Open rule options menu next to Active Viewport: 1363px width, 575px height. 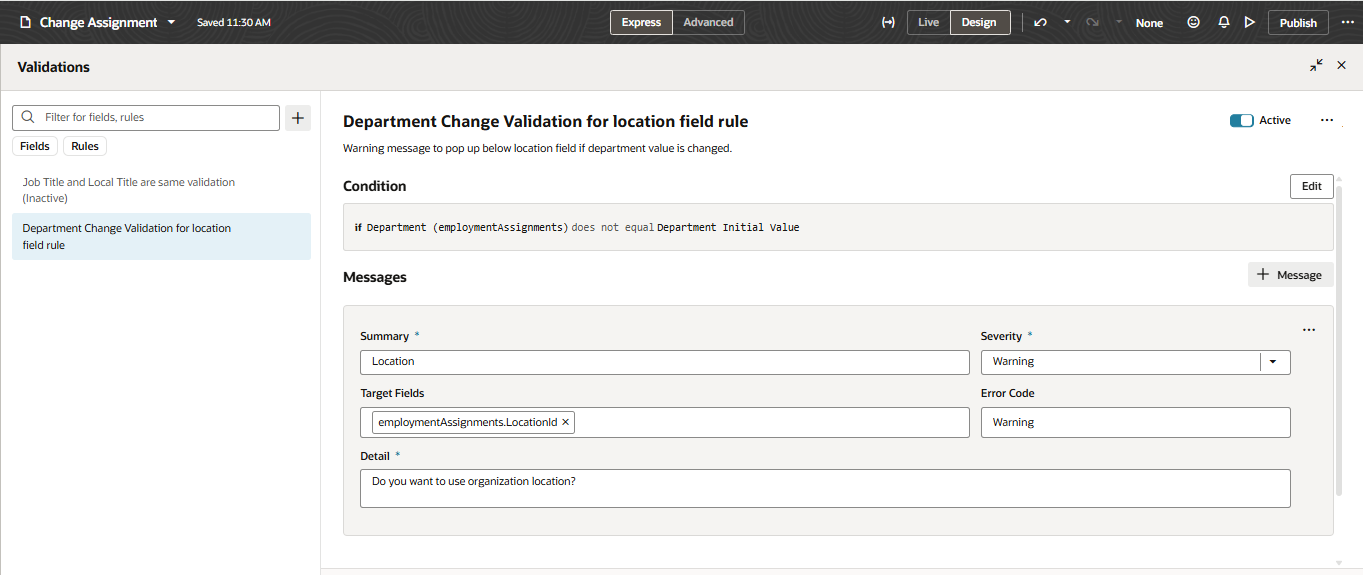point(1327,120)
